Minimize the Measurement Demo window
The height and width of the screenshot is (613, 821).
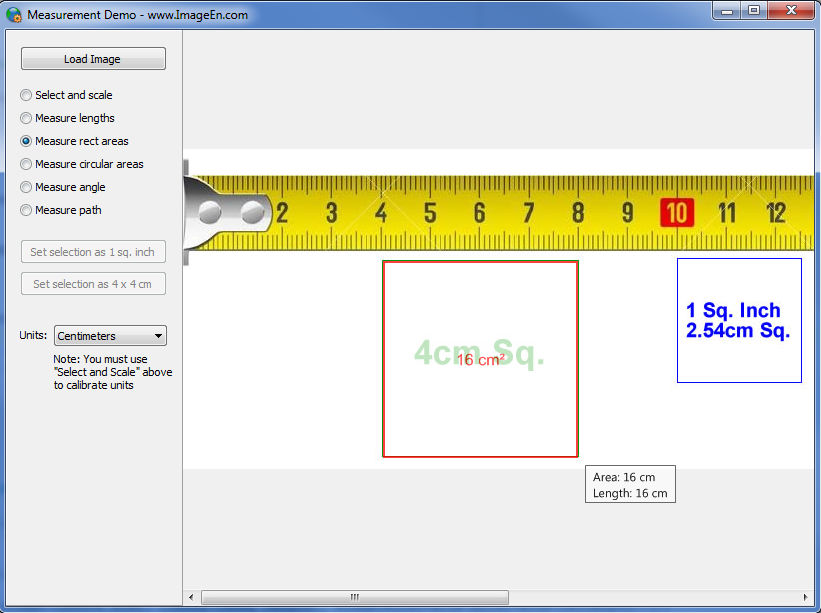click(727, 10)
